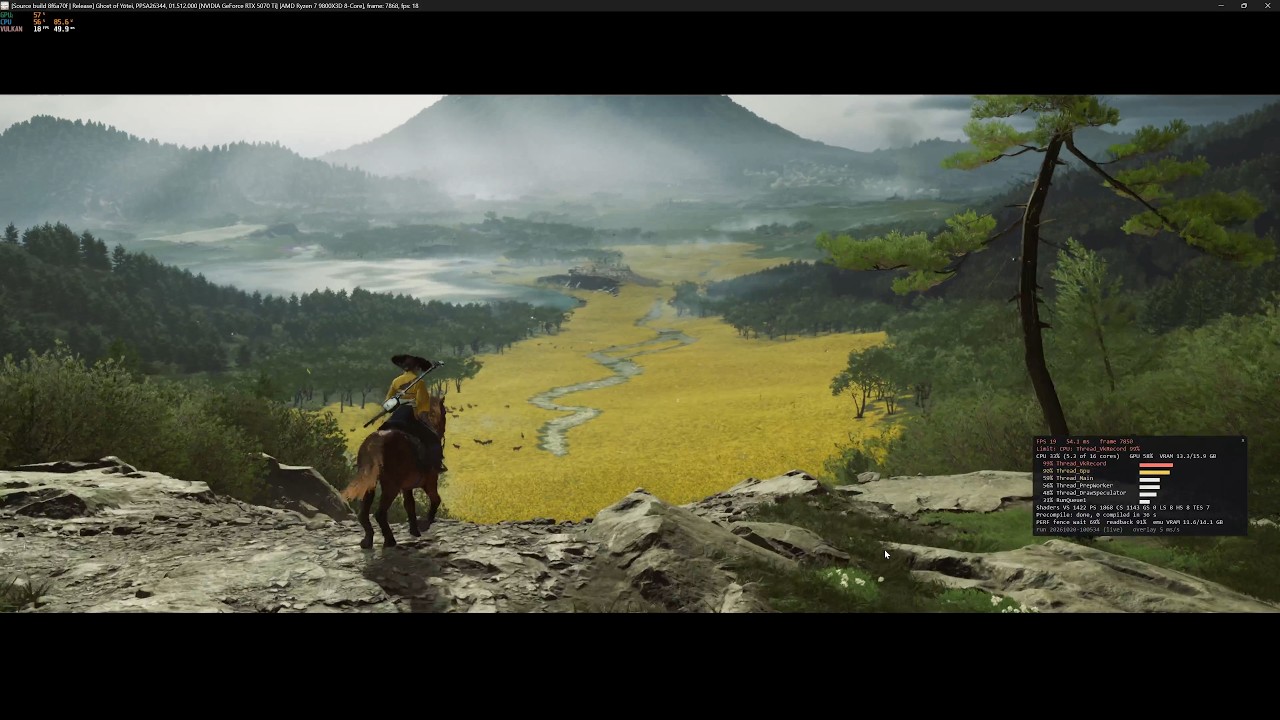Click the emulator app icon in title bar

tap(5, 5)
